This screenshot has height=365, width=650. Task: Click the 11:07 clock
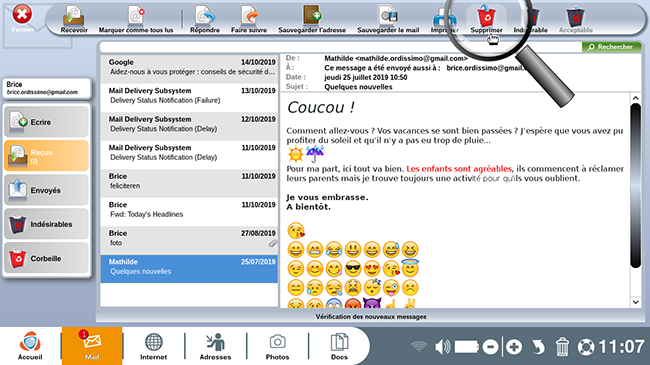pyautogui.click(x=622, y=346)
